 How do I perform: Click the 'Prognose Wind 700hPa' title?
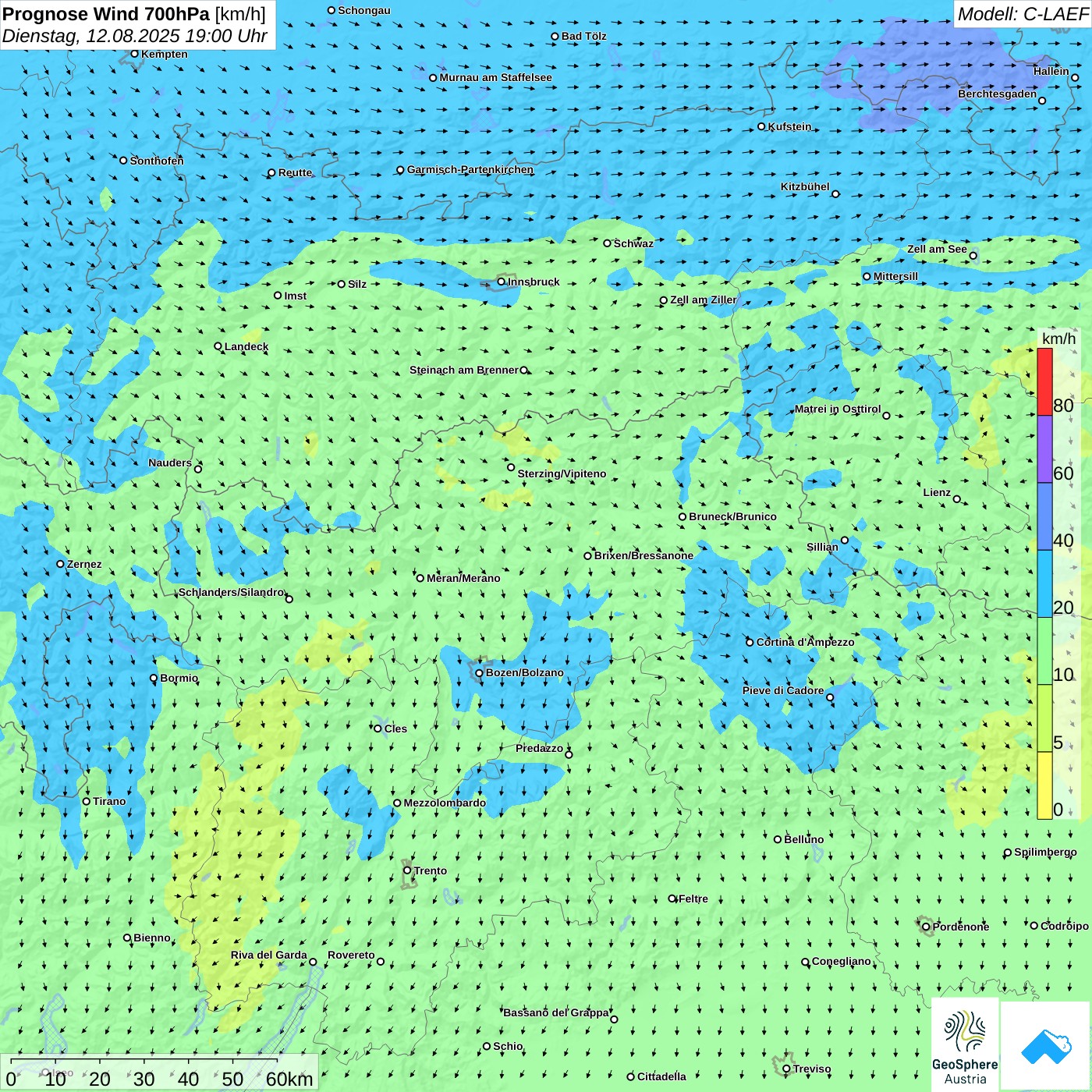point(106,14)
